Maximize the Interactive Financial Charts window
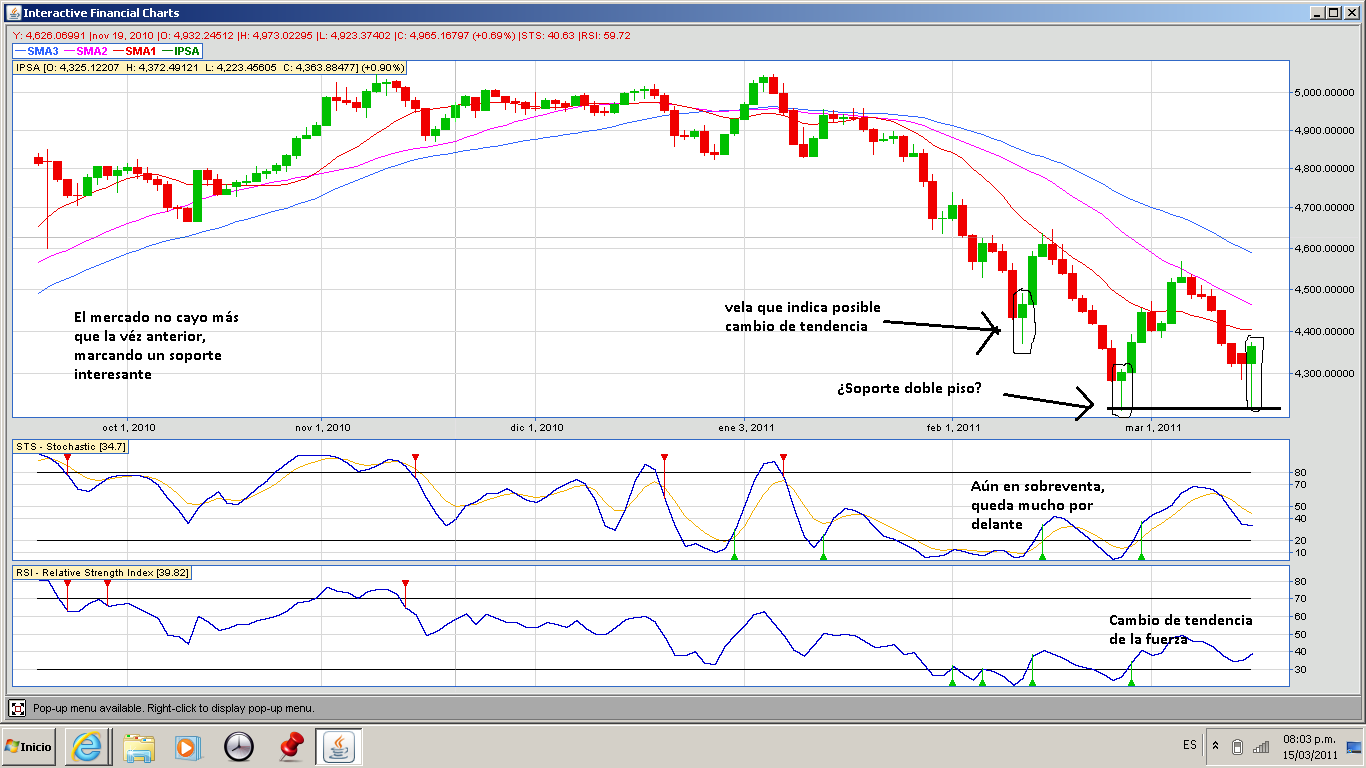This screenshot has height=768, width=1366. pos(1333,12)
